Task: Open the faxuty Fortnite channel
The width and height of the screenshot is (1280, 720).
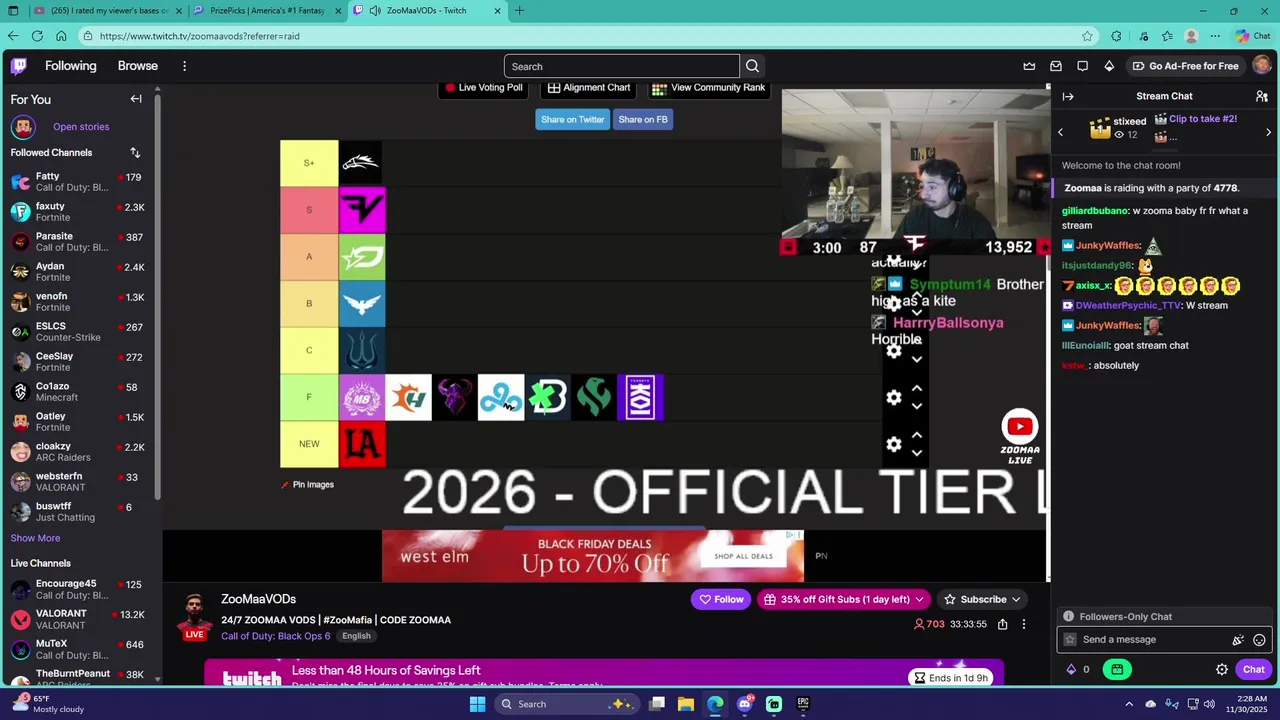Action: click(x=80, y=212)
